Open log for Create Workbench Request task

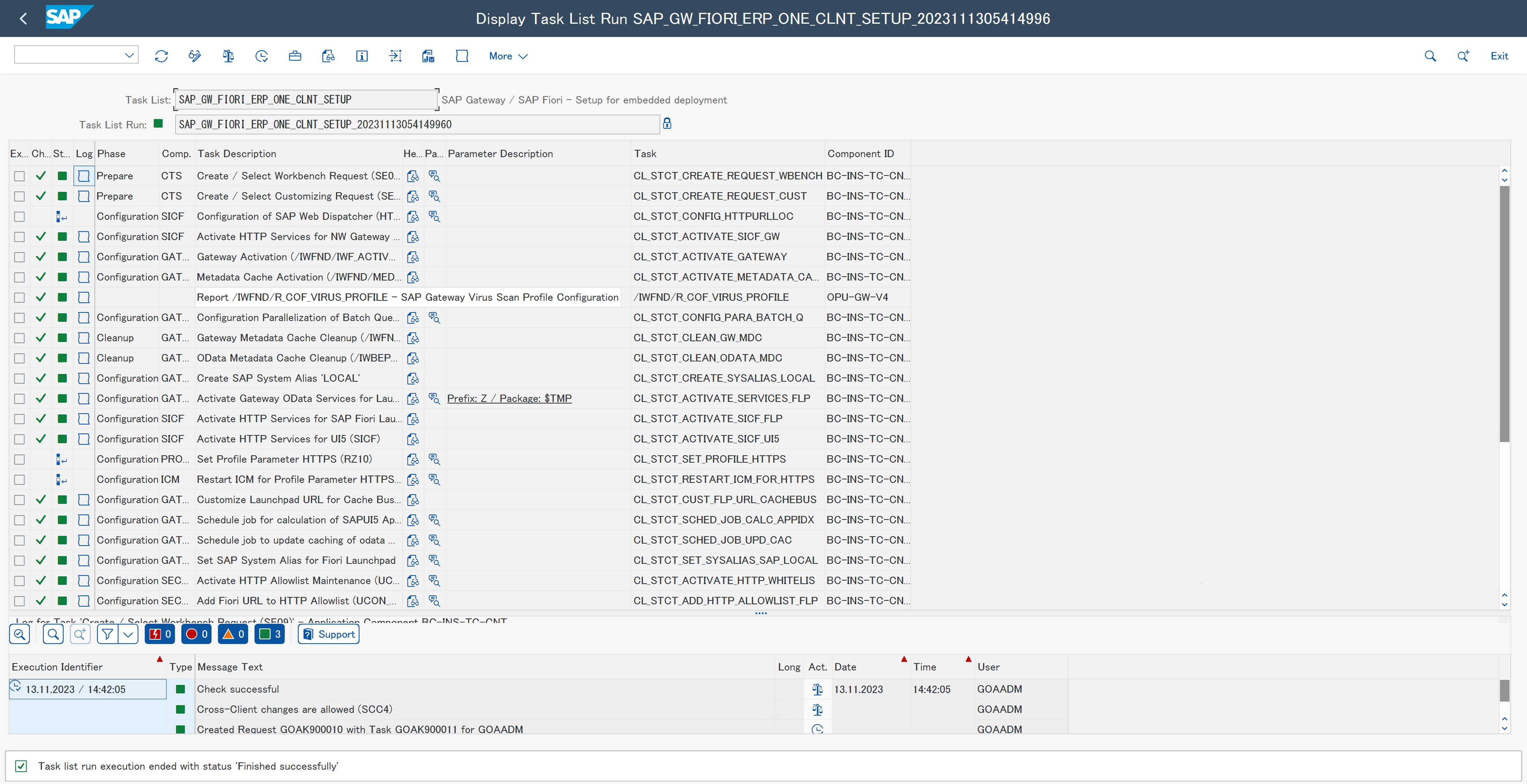pyautogui.click(x=84, y=176)
